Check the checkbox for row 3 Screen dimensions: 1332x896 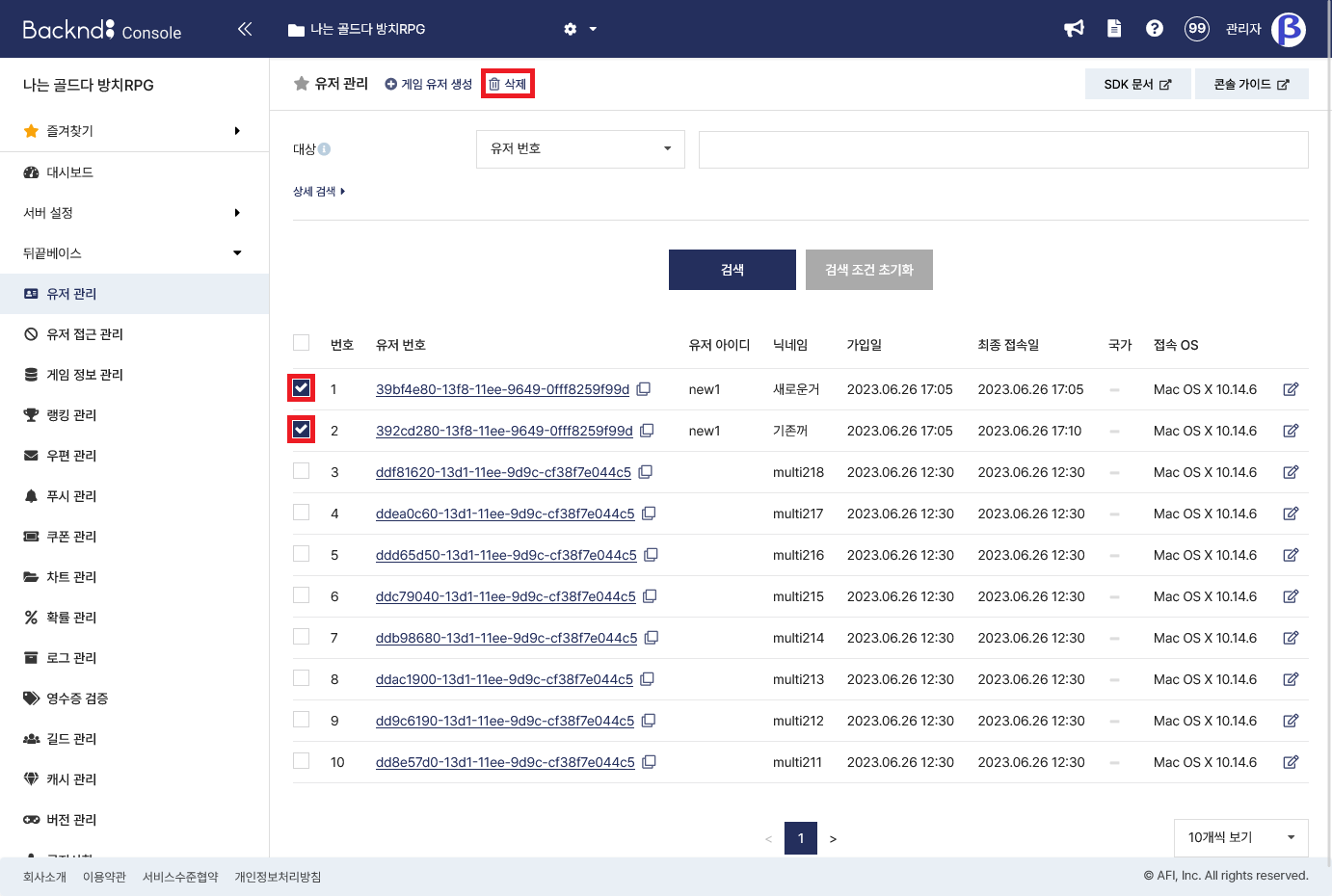coord(302,471)
